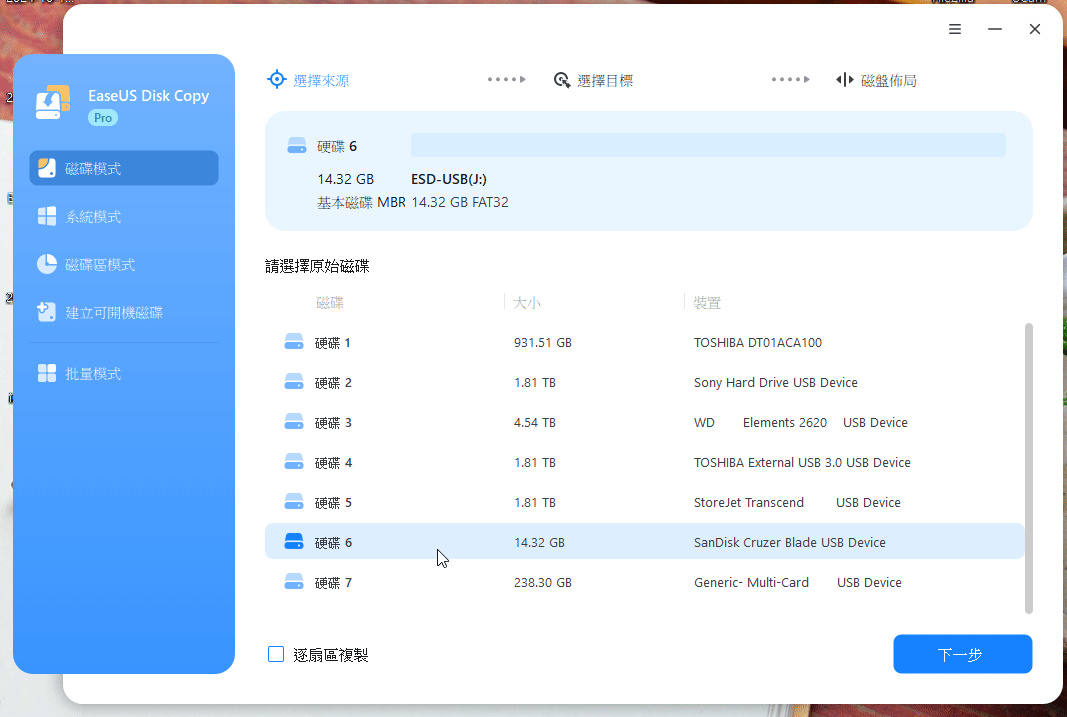Click the 下一步 button
Viewport: 1067px width, 717px height.
pyautogui.click(x=962, y=654)
